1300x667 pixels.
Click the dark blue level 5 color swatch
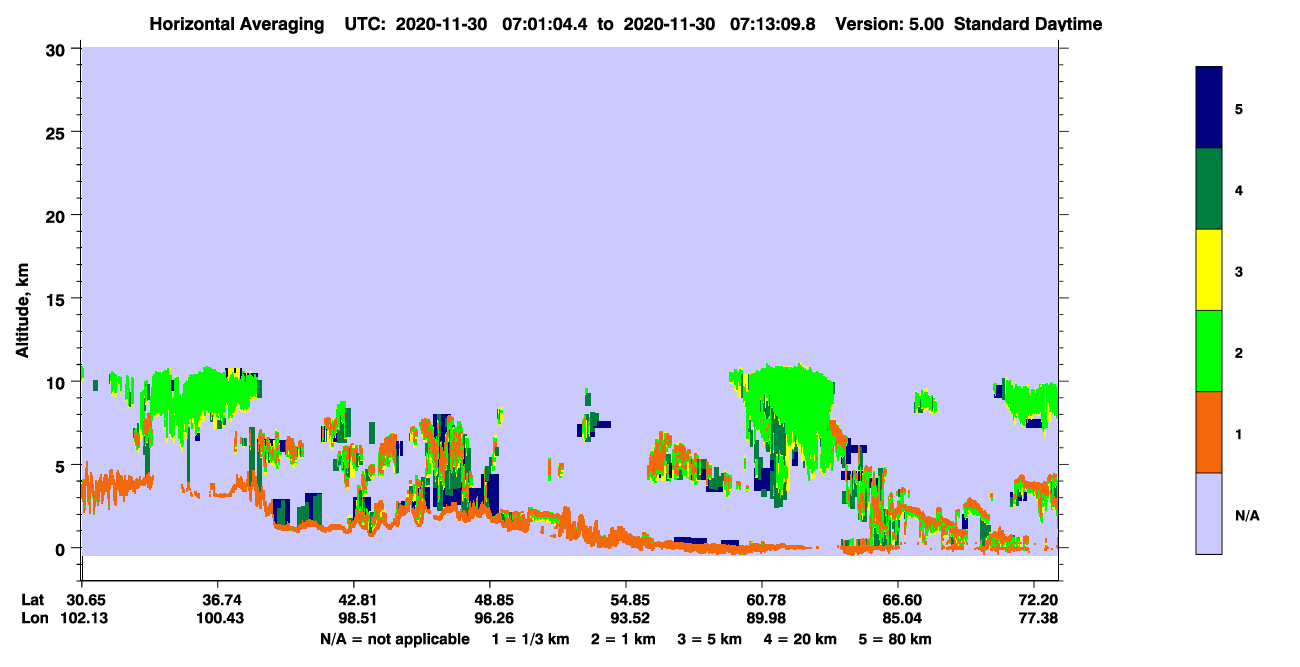coord(1209,107)
